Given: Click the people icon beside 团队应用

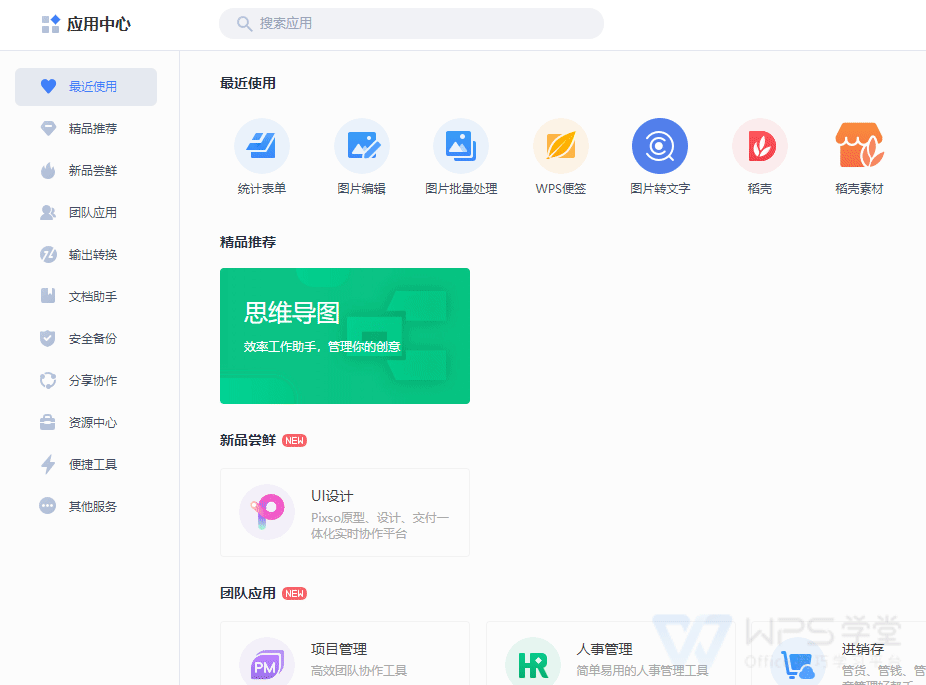Looking at the screenshot, I should [48, 213].
